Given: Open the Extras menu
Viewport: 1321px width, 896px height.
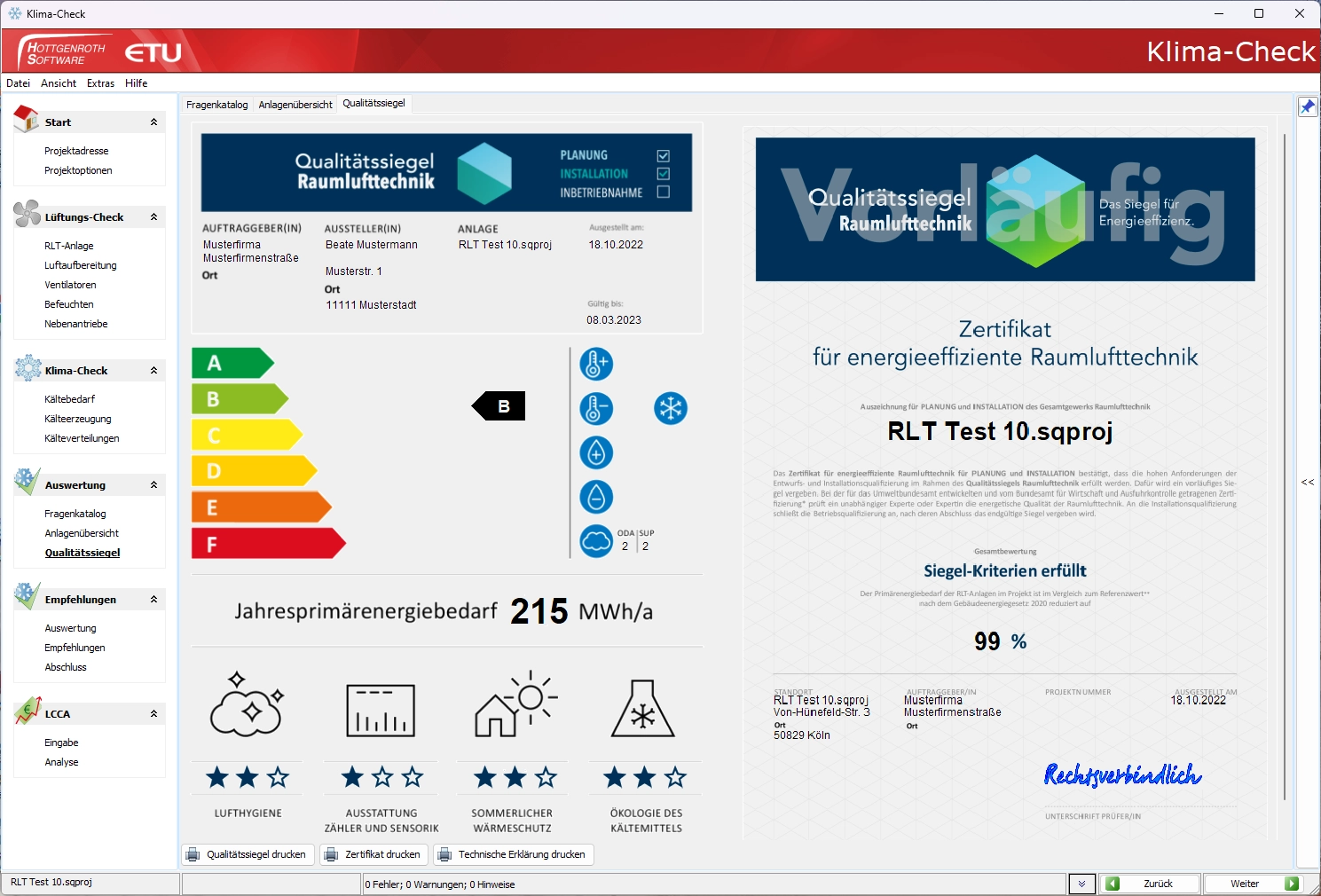Looking at the screenshot, I should pos(100,83).
